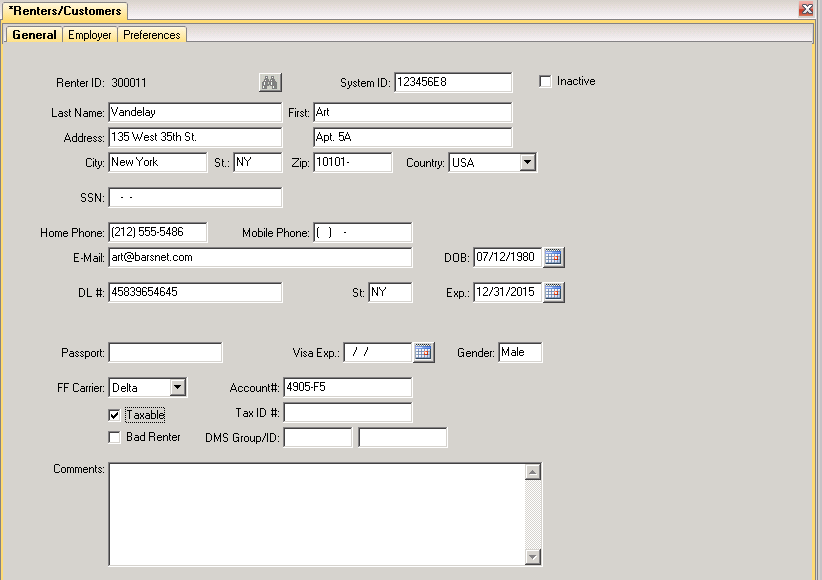Image resolution: width=822 pixels, height=580 pixels.
Task: Uncheck the Taxable checkbox
Action: click(x=114, y=415)
